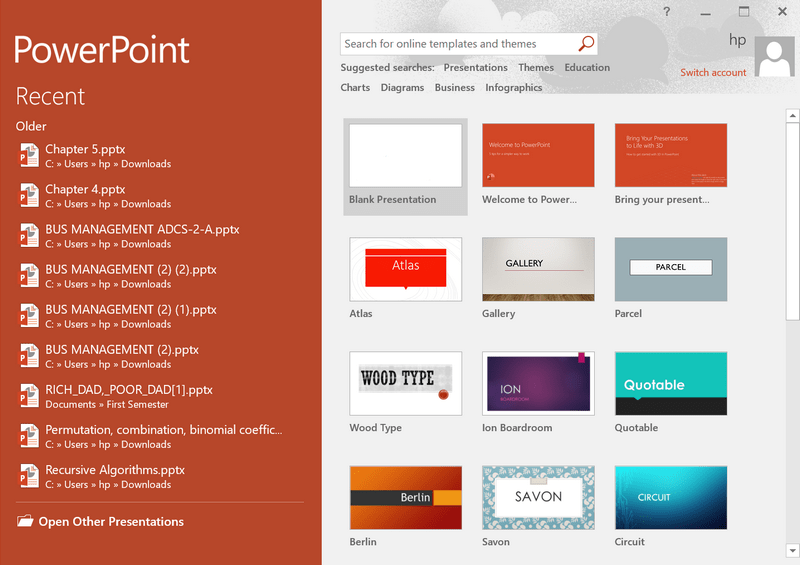800x565 pixels.
Task: Open BUS MANAGEMENT ADCS-2-A.pptx
Action: click(x=160, y=236)
